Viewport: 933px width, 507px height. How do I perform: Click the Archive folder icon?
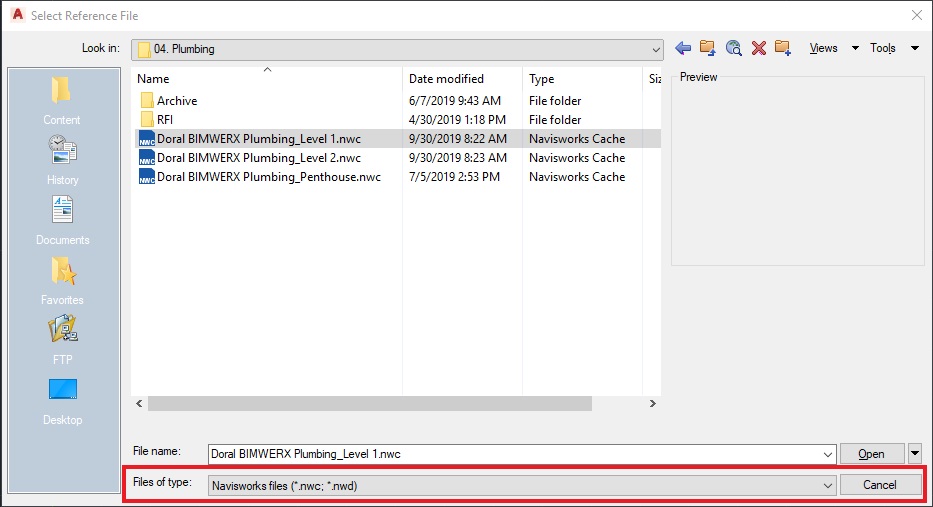point(147,101)
